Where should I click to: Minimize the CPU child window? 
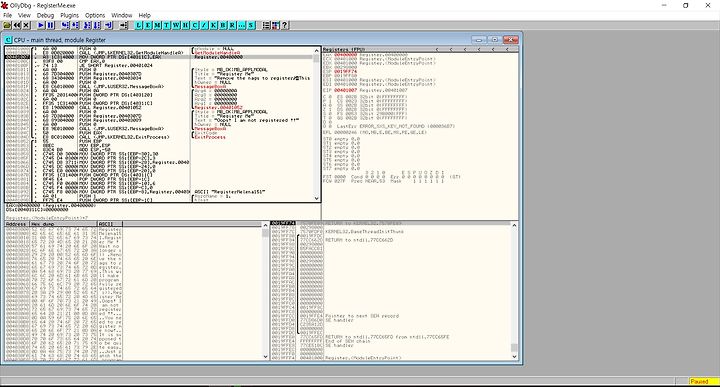(478, 40)
